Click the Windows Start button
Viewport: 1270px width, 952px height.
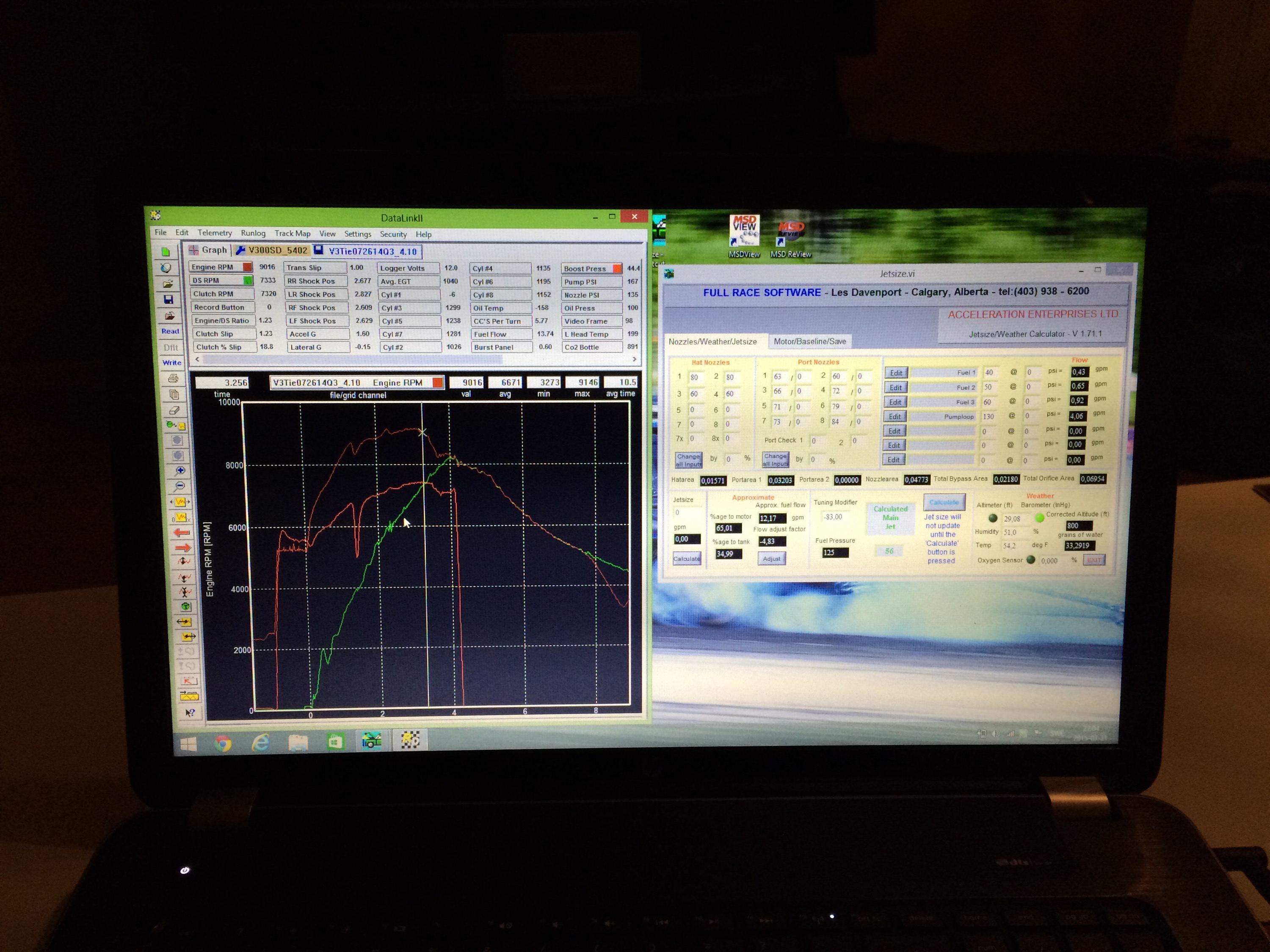point(188,745)
